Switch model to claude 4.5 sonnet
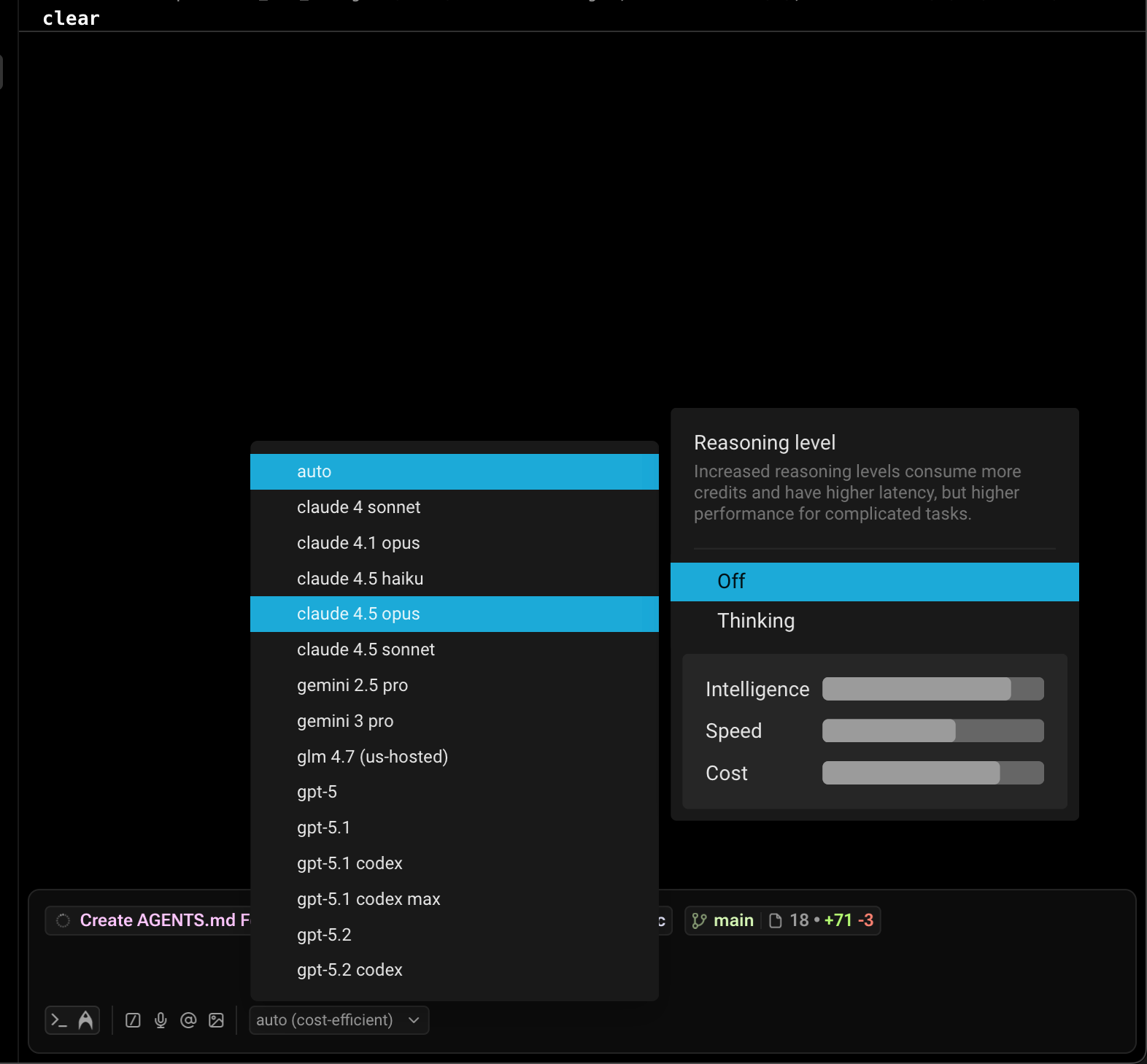 click(455, 649)
